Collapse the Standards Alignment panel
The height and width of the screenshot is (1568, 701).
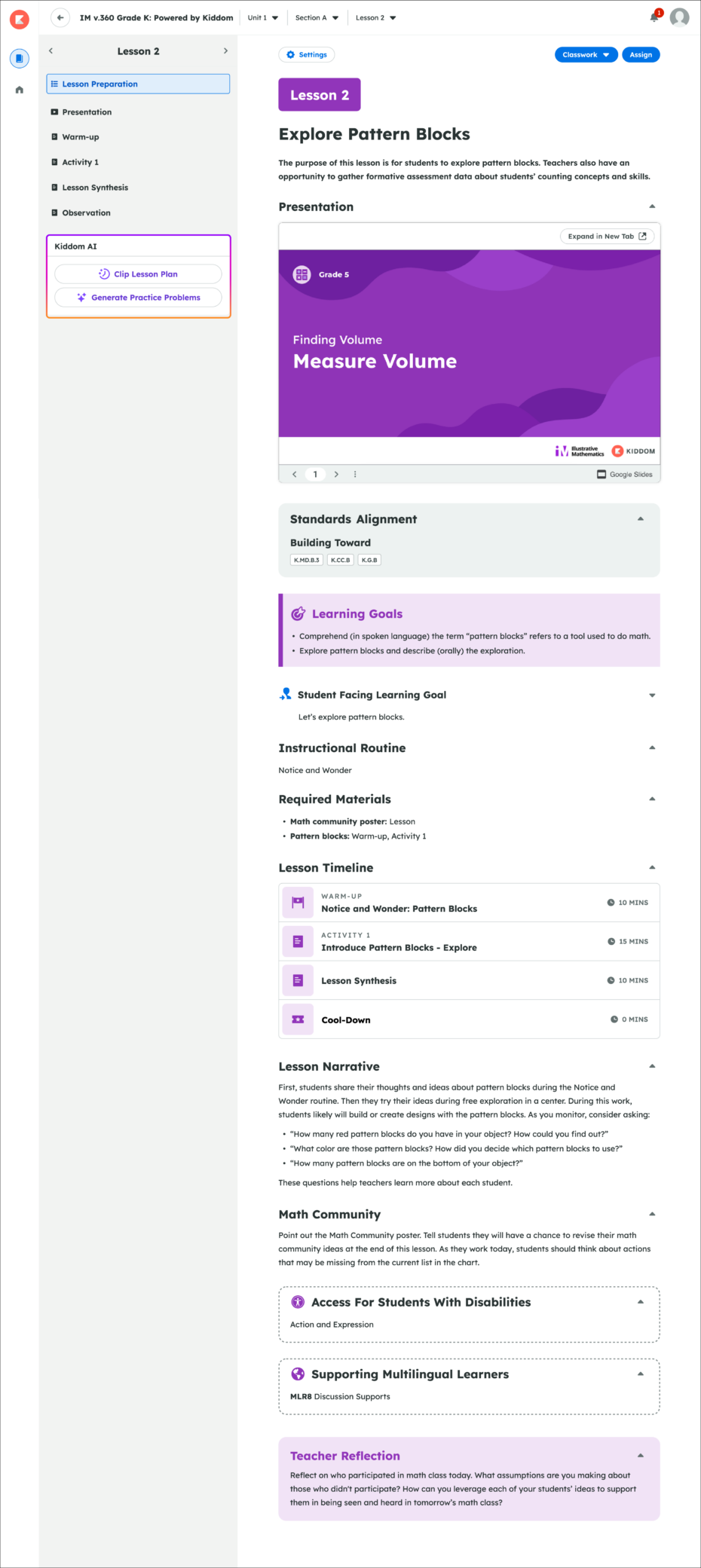(641, 518)
